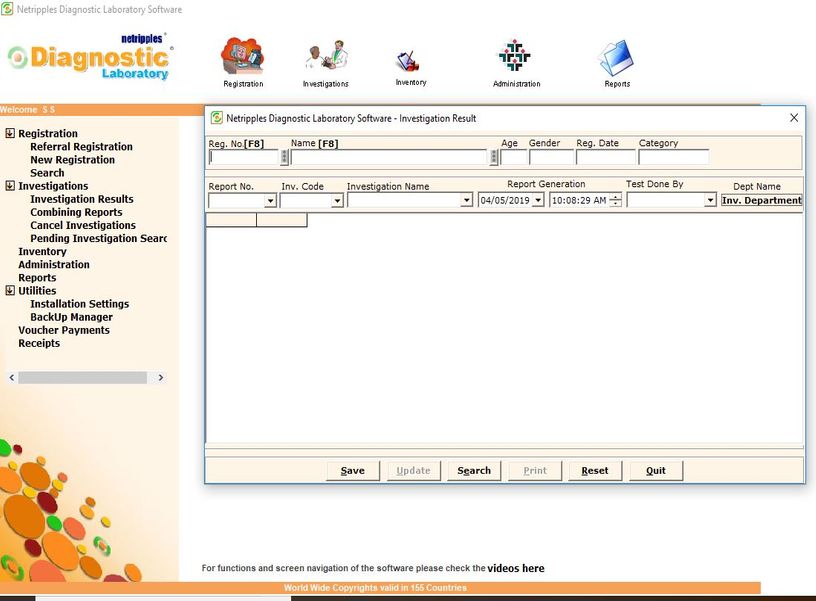Screen dimensions: 816x601
Task: Open the Reports folder toolbar icon
Action: (x=616, y=57)
